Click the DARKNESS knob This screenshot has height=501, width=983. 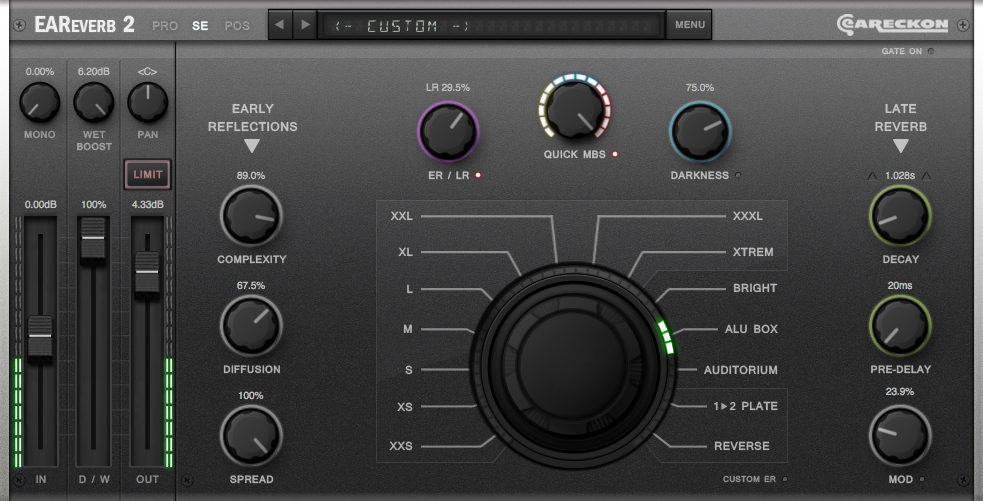point(700,132)
